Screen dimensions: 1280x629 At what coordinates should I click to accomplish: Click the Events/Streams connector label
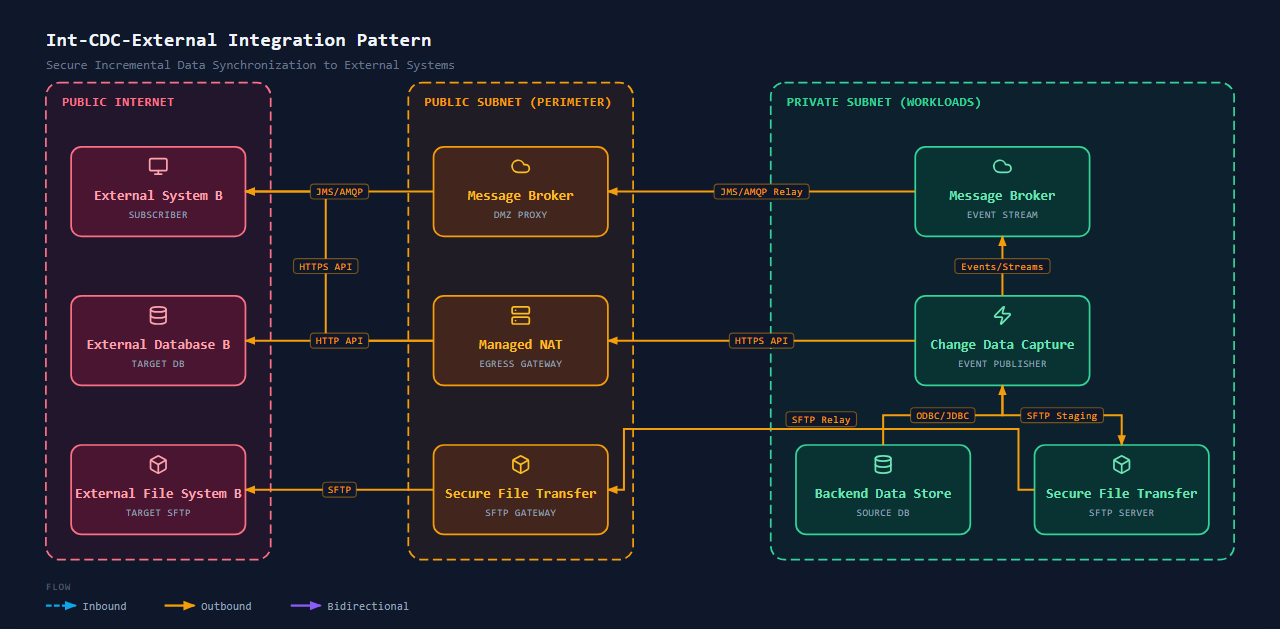pos(1002,267)
